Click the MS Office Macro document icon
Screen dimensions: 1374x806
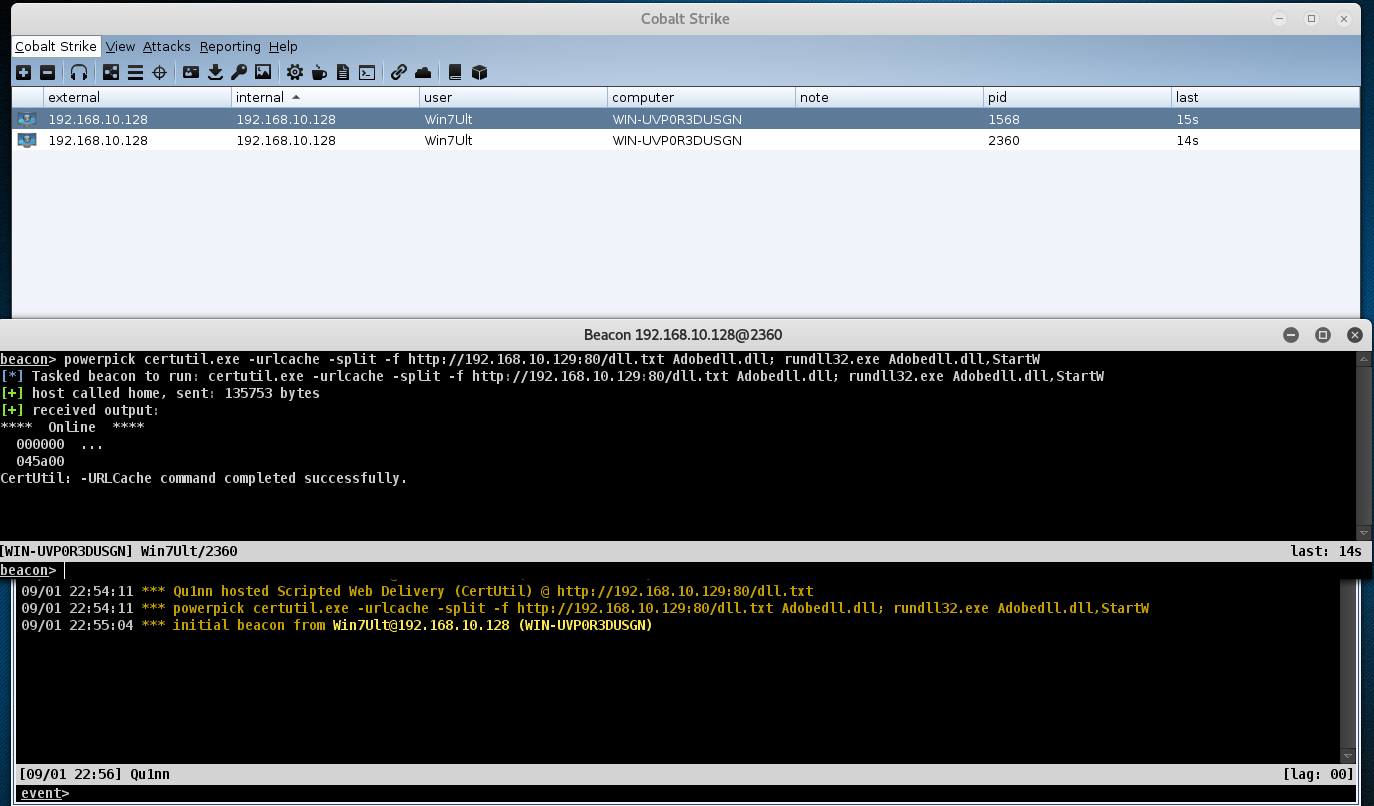[343, 72]
